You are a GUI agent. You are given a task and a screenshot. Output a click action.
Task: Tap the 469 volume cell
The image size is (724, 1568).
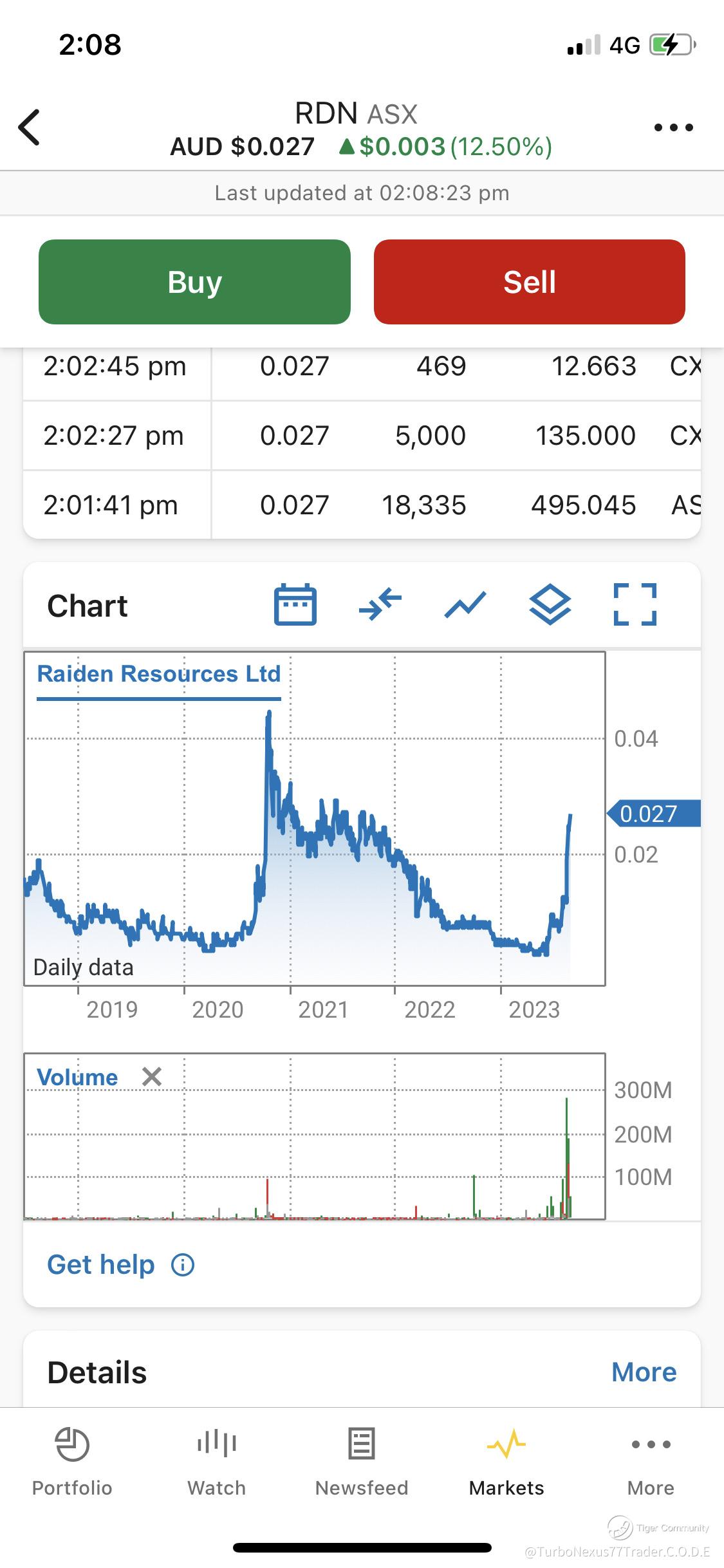(x=441, y=366)
